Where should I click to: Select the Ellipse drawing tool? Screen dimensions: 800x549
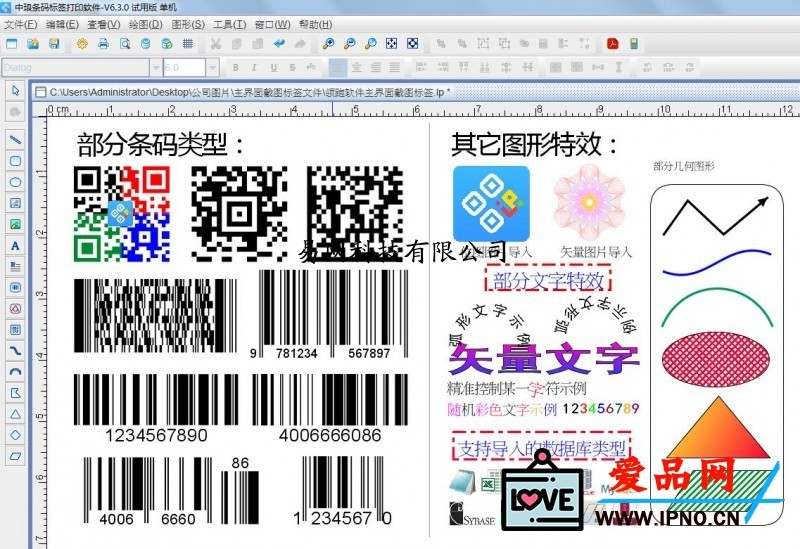(x=15, y=182)
